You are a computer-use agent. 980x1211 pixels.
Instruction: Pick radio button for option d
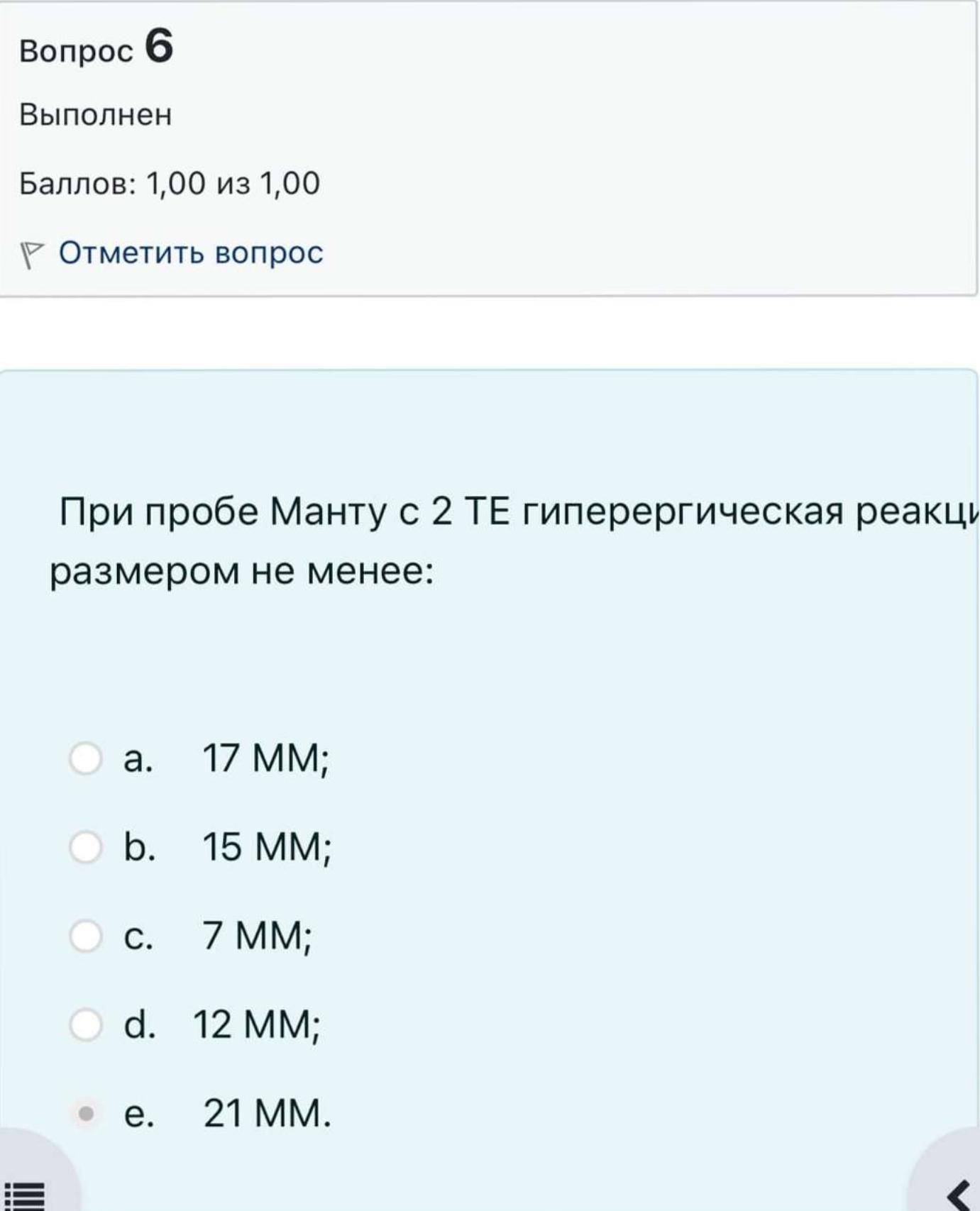[x=86, y=1024]
